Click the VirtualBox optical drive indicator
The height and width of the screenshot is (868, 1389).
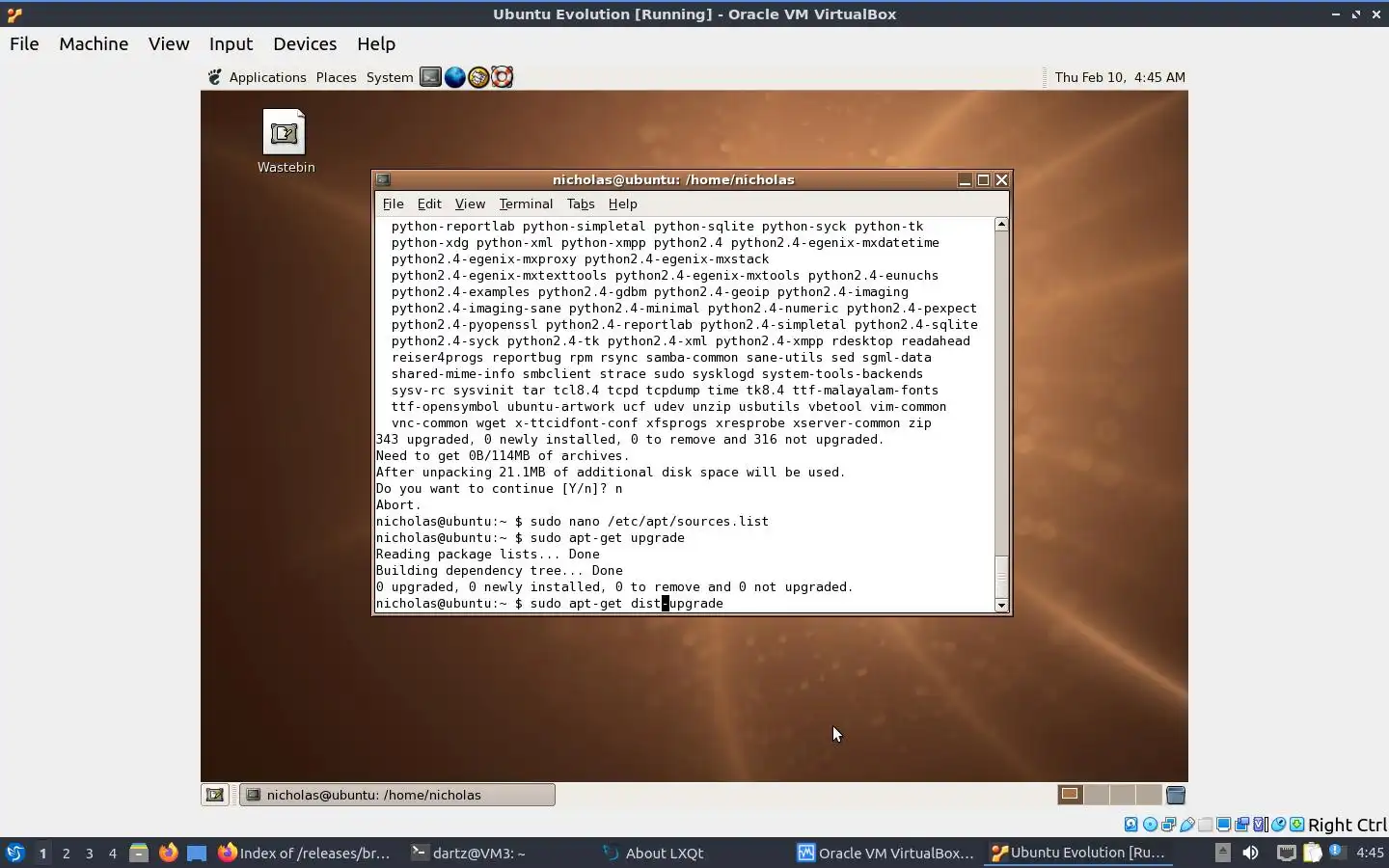pyautogui.click(x=1150, y=825)
